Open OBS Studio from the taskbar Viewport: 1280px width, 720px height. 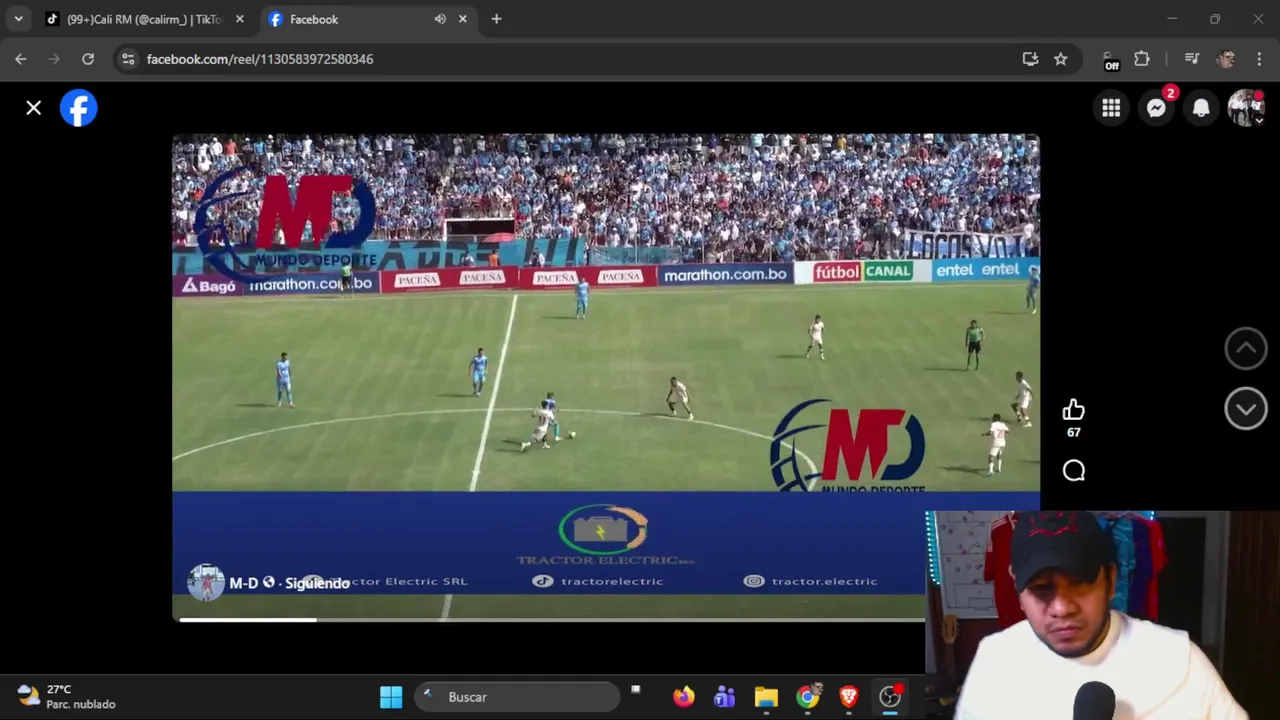tap(890, 697)
